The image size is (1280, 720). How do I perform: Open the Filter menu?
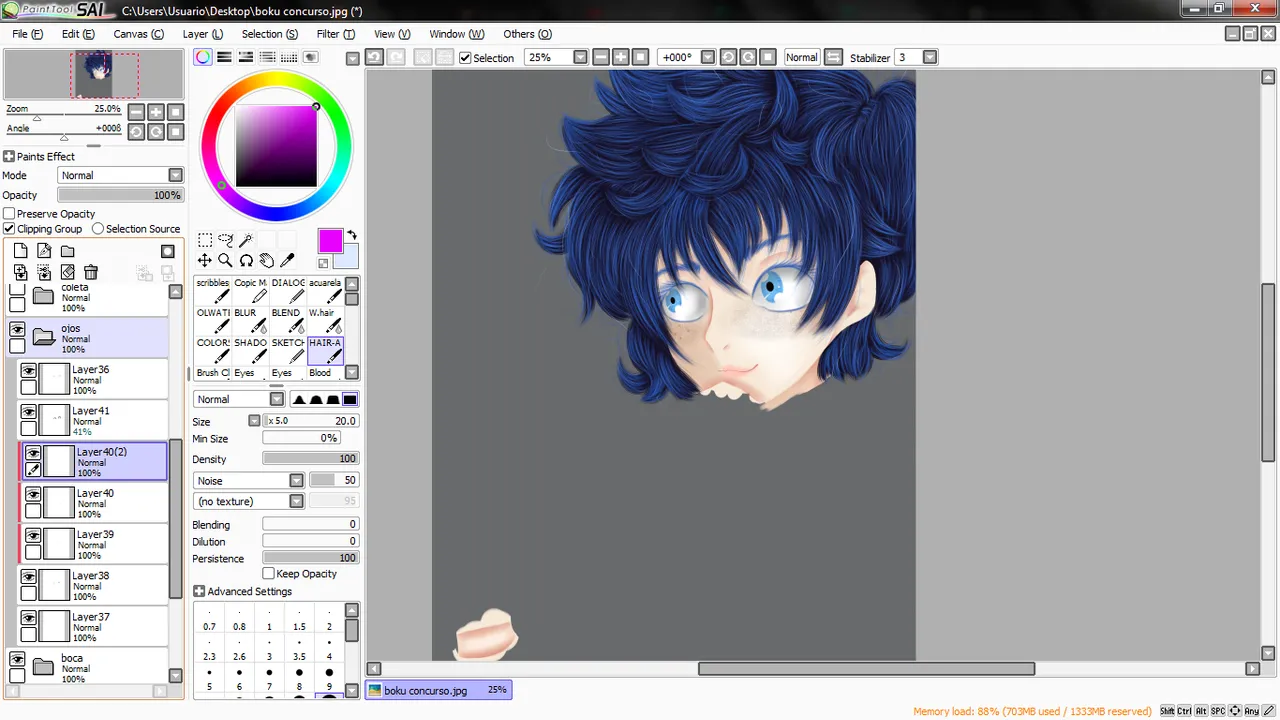click(335, 34)
